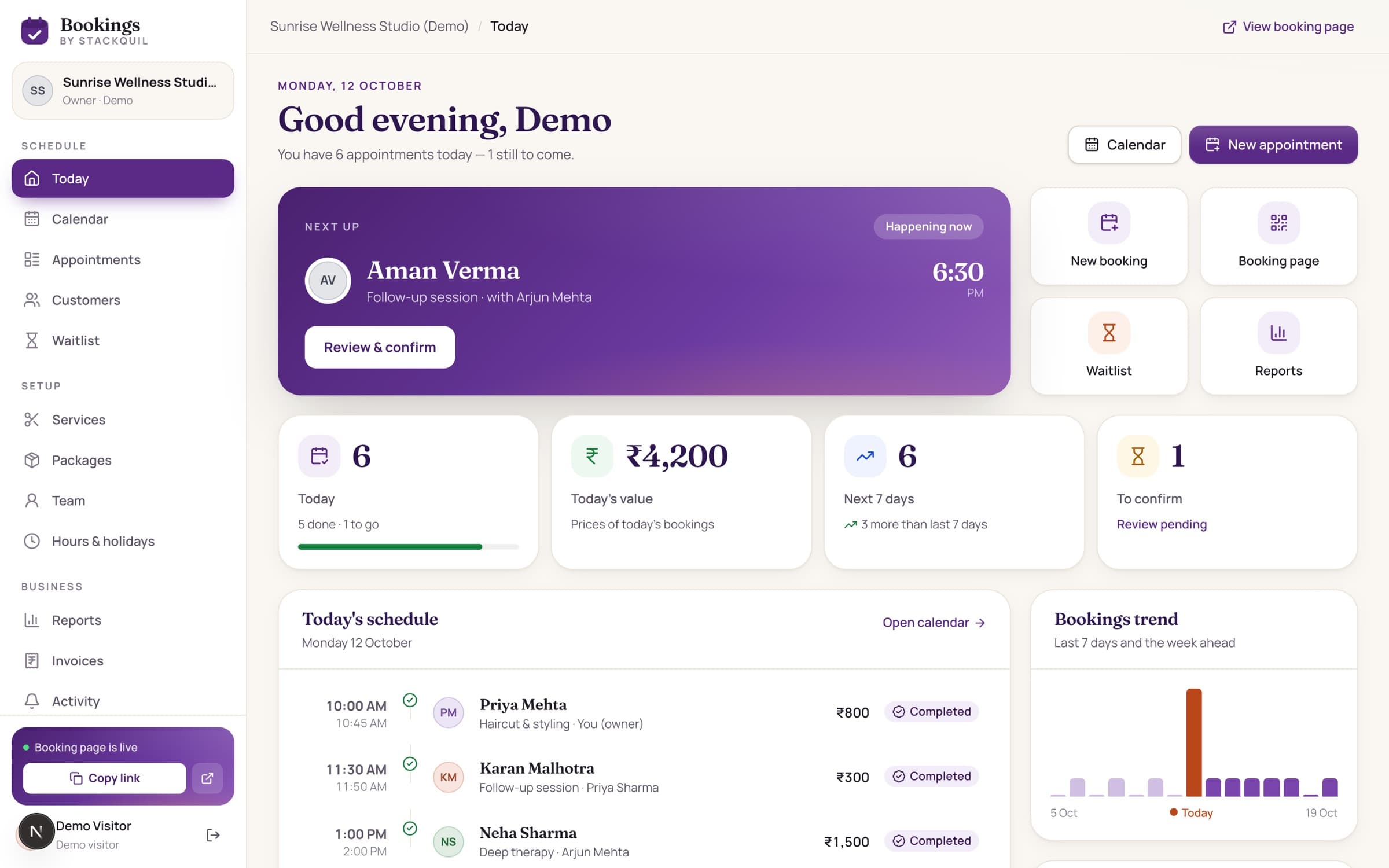The image size is (1389, 868).
Task: Click the SS workspace avatar
Action: pos(38,91)
